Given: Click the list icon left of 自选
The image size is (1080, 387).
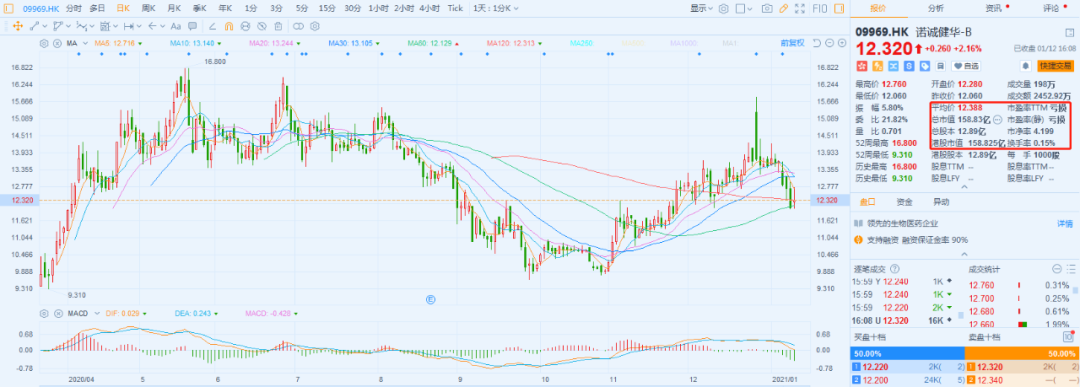Looking at the screenshot, I should click(941, 66).
